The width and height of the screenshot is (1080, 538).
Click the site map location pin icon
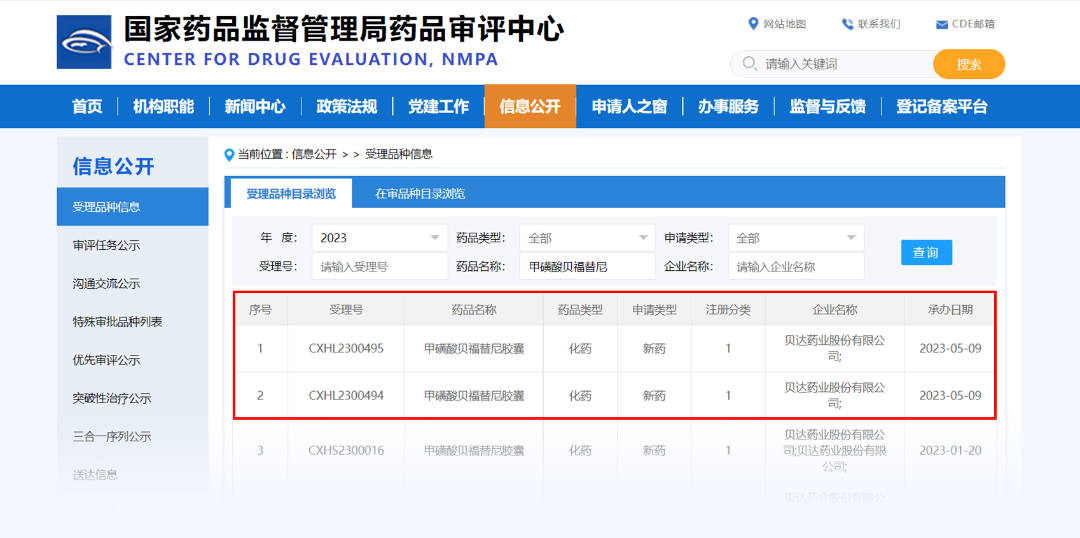point(753,24)
